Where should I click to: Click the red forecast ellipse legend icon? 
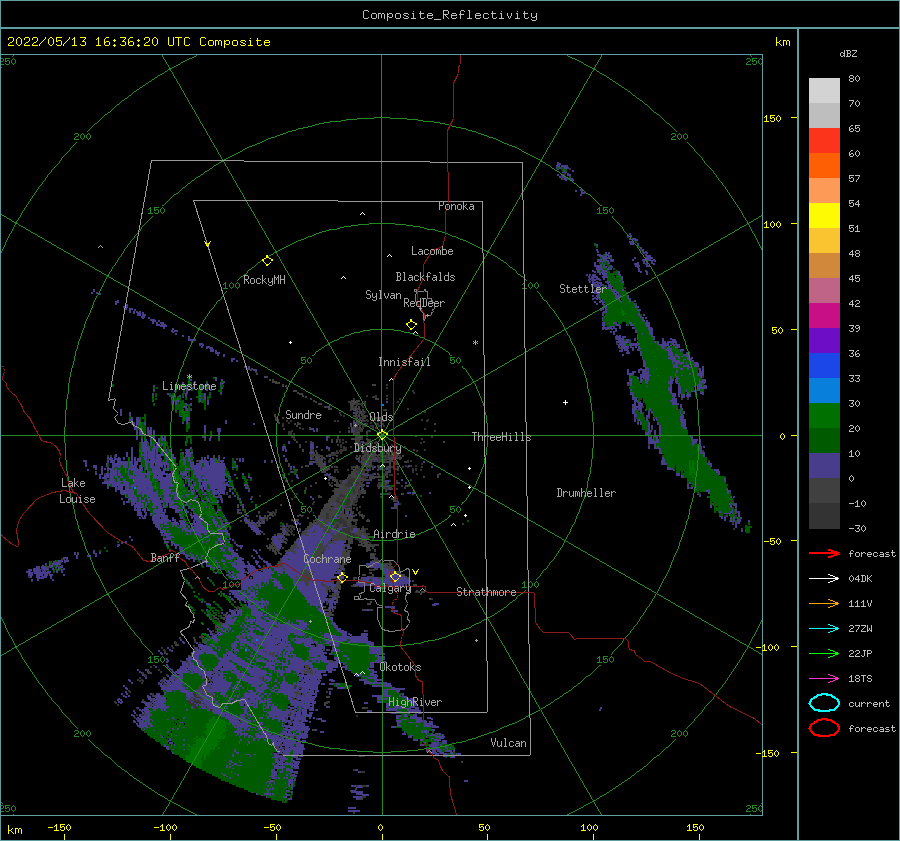(824, 728)
